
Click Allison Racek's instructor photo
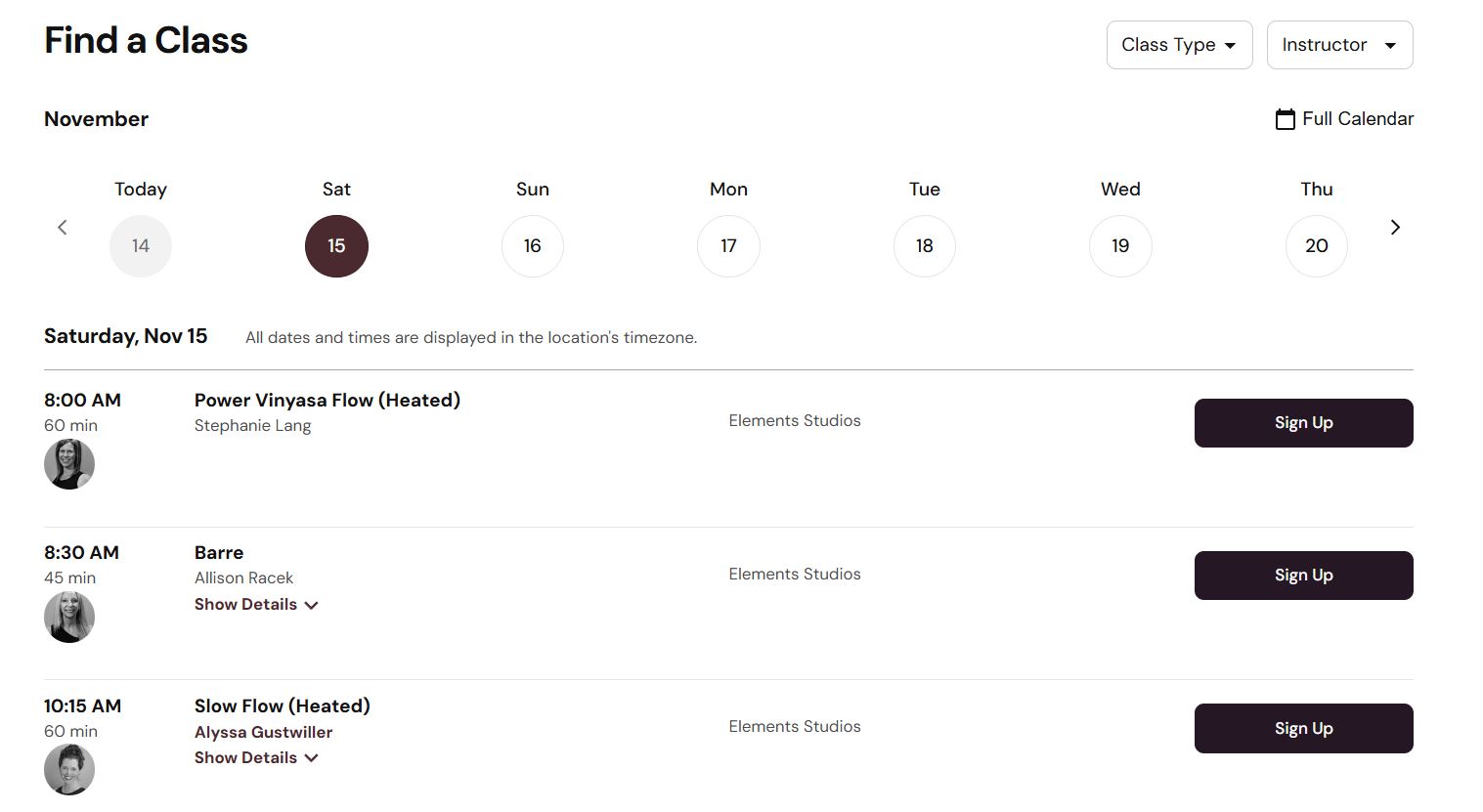coord(69,617)
